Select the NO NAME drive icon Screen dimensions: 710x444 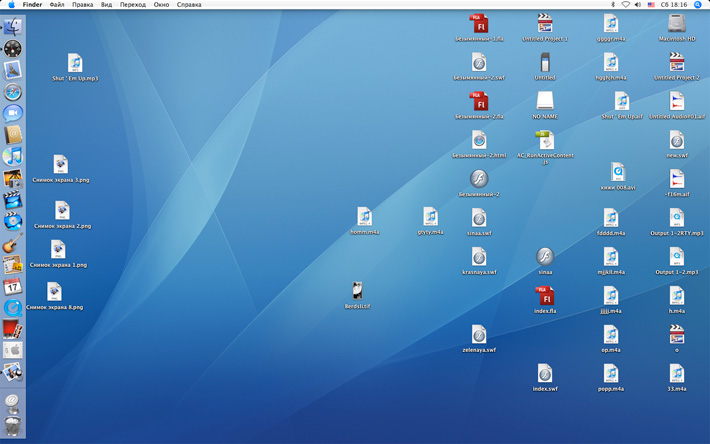pyautogui.click(x=545, y=101)
